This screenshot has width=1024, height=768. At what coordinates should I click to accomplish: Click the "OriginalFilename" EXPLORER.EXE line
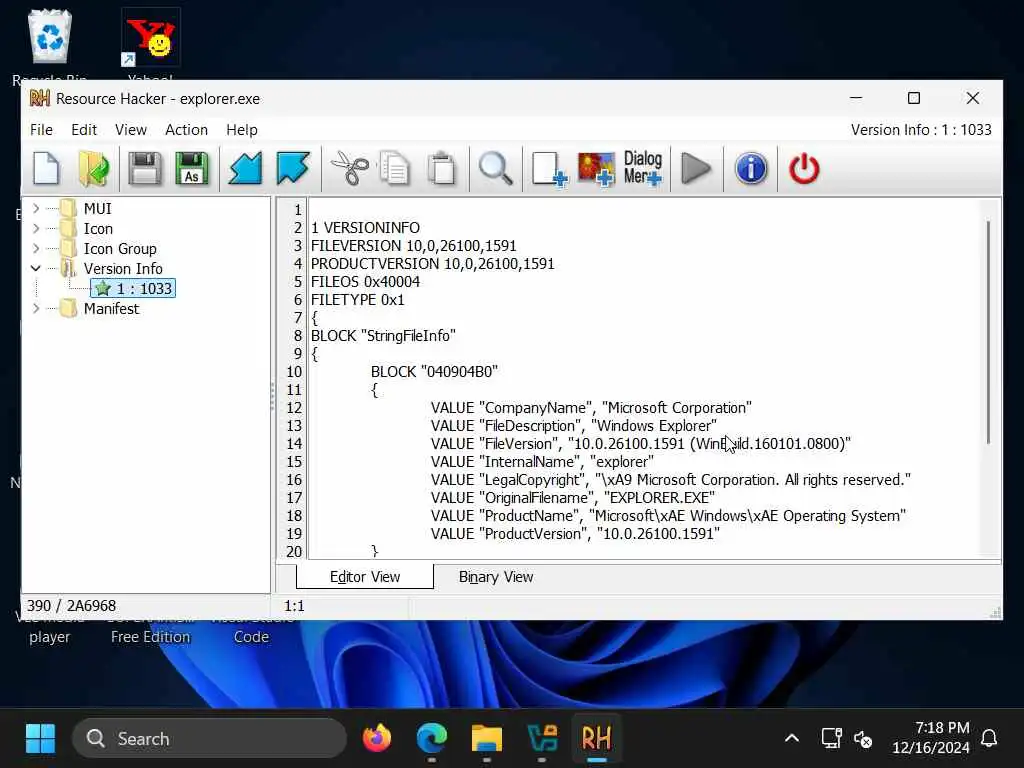point(573,498)
